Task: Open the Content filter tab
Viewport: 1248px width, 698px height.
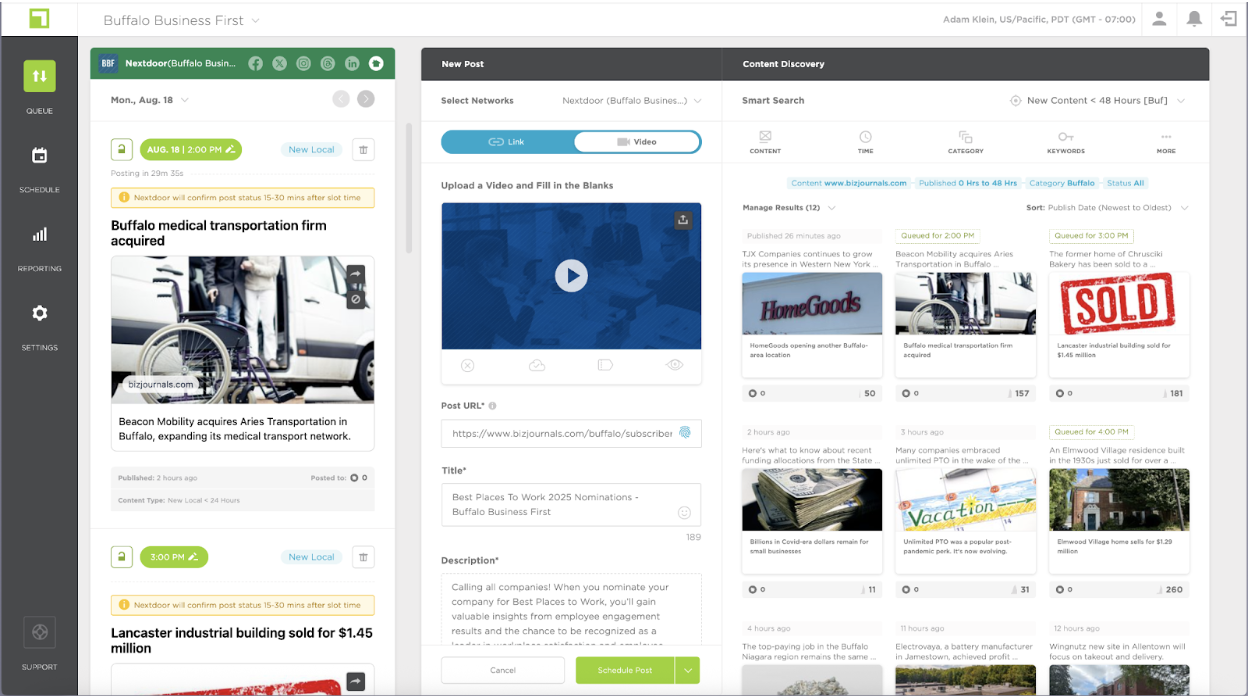Action: pyautogui.click(x=765, y=142)
